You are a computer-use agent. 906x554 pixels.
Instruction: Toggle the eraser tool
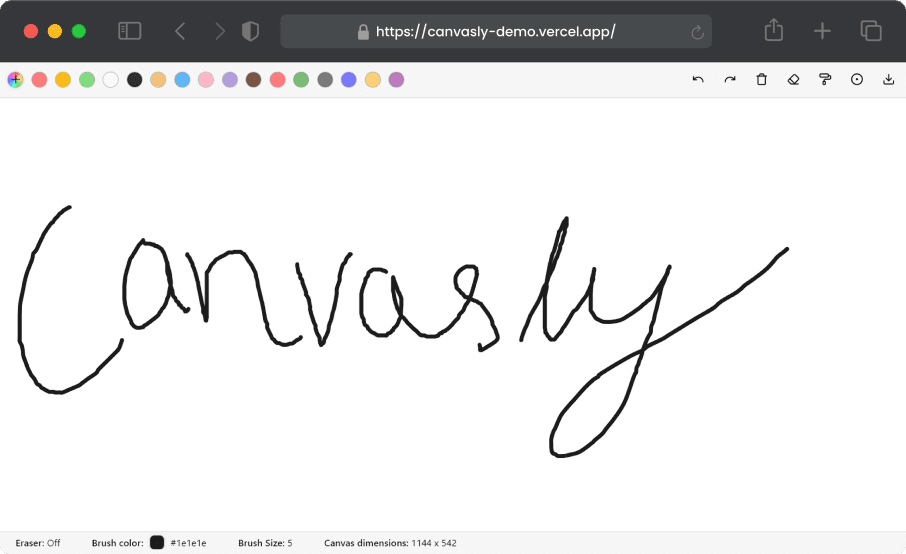[793, 79]
